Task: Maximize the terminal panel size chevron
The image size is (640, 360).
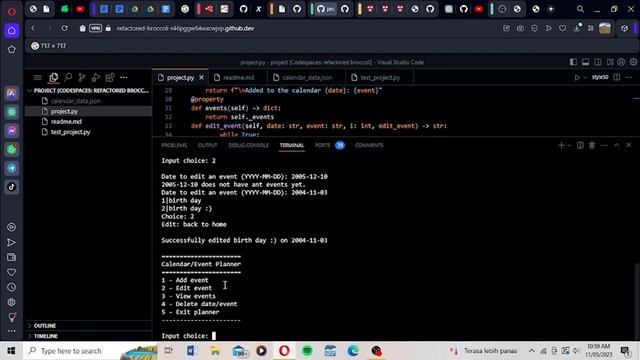Action: point(617,145)
